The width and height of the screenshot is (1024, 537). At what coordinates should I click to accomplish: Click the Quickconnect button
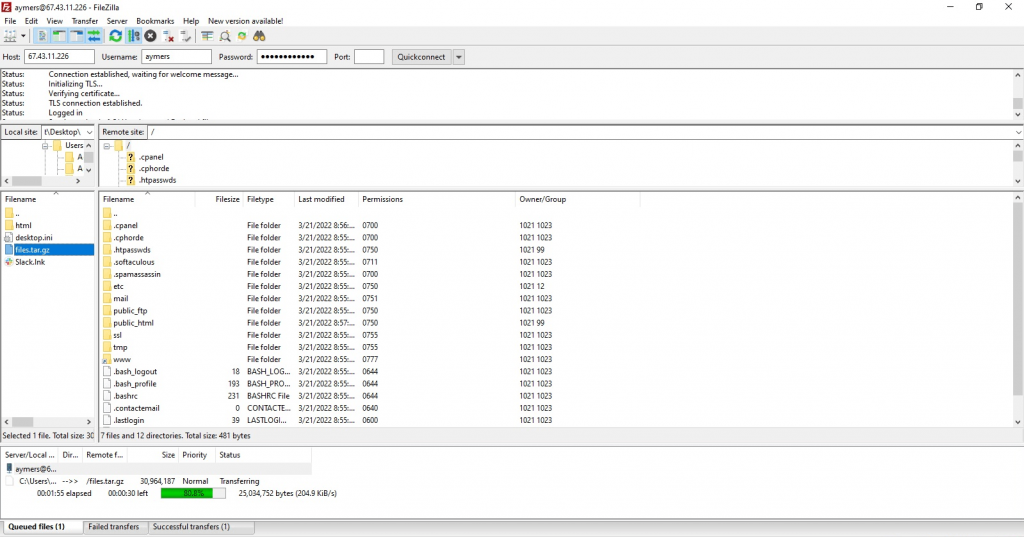pos(421,57)
